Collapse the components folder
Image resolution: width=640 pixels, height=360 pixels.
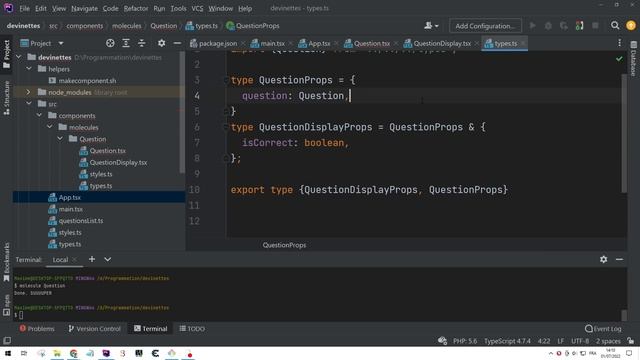point(39,116)
